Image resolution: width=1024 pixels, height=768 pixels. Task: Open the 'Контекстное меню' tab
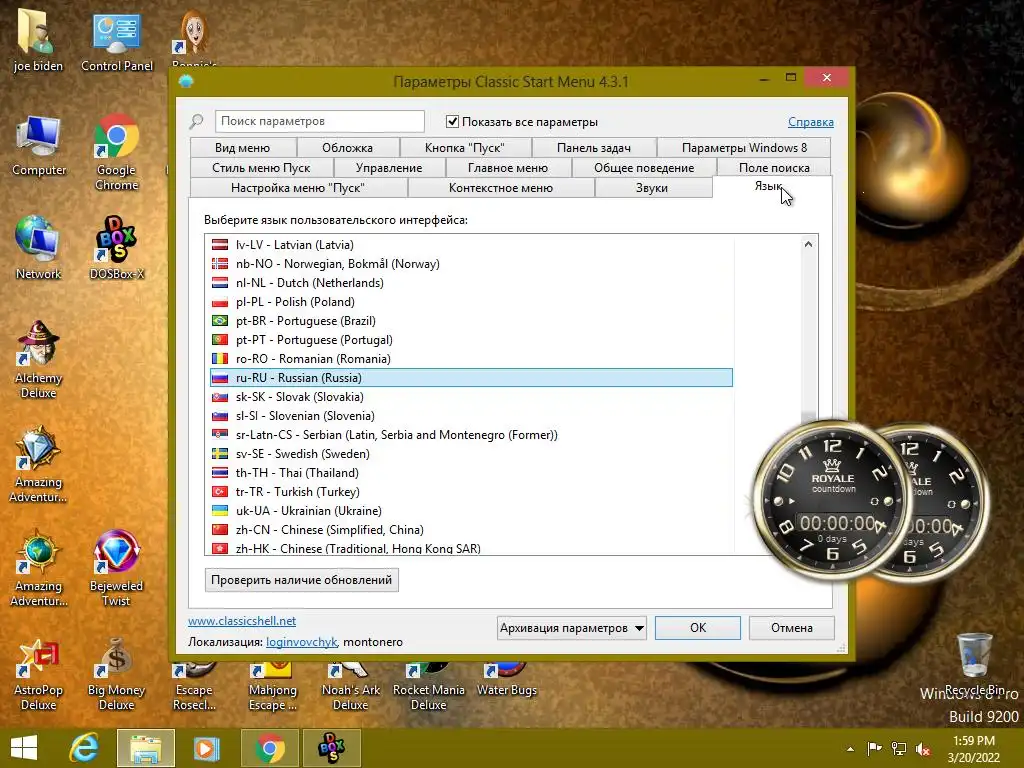pyautogui.click(x=501, y=188)
